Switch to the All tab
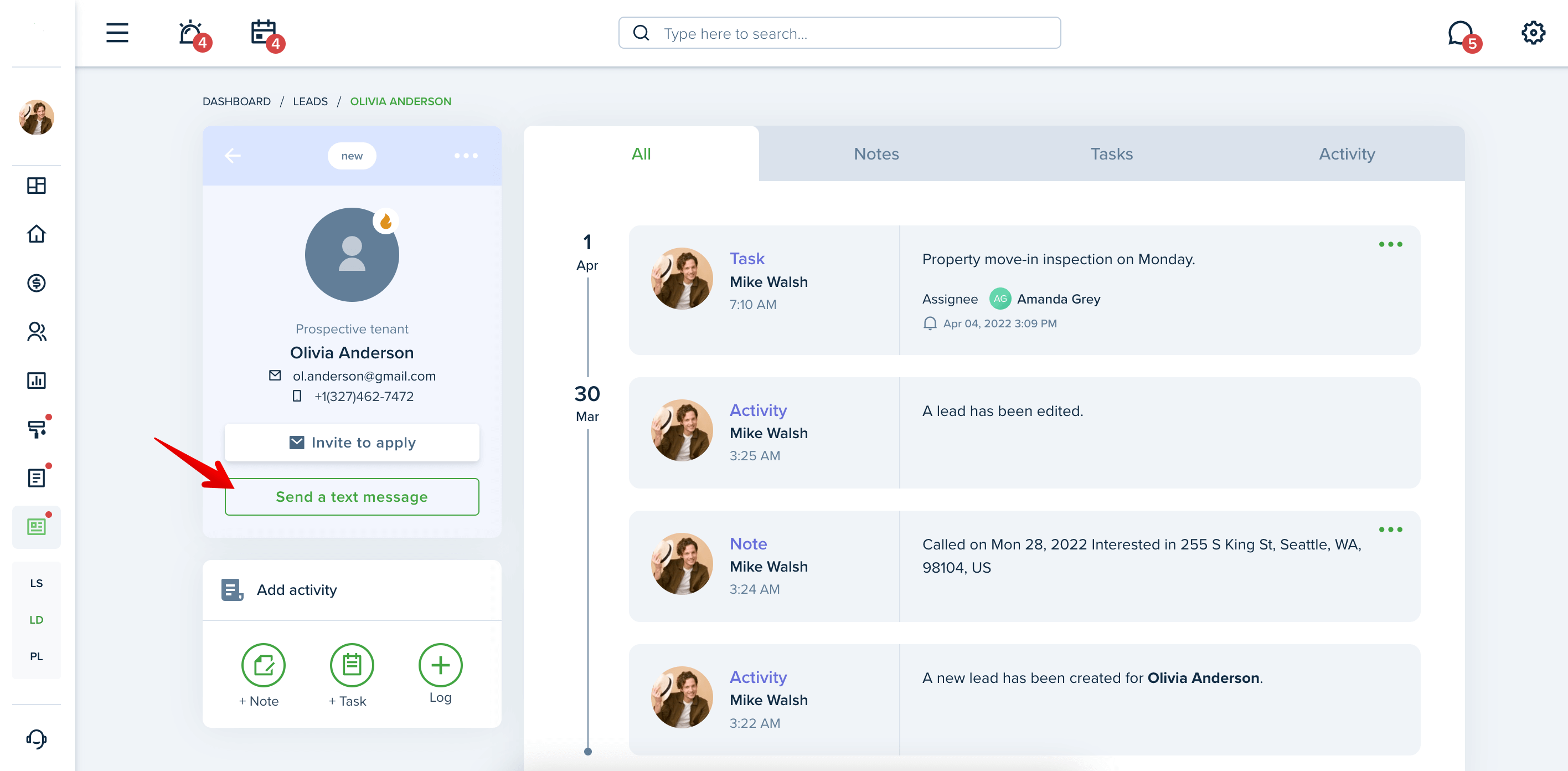 [x=641, y=154]
